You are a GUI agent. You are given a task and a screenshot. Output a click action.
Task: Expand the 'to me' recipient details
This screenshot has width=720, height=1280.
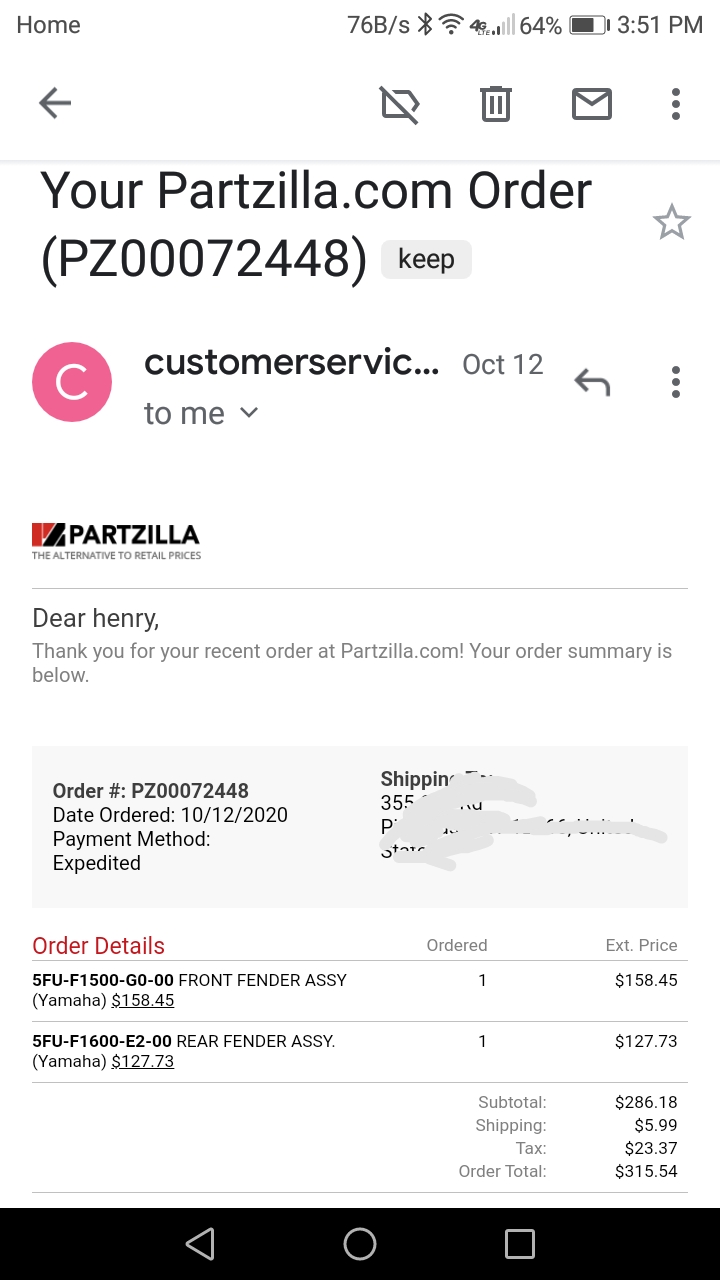tap(203, 413)
